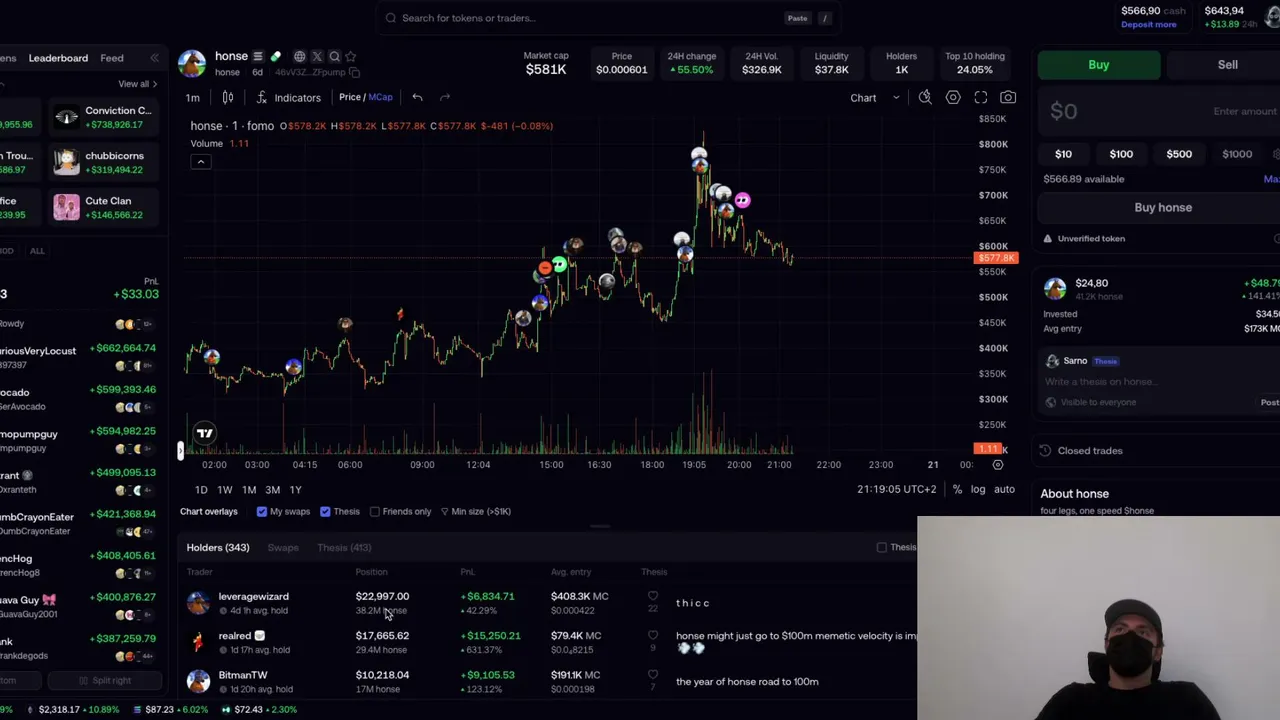Click the Deposit more link

coord(1149,24)
